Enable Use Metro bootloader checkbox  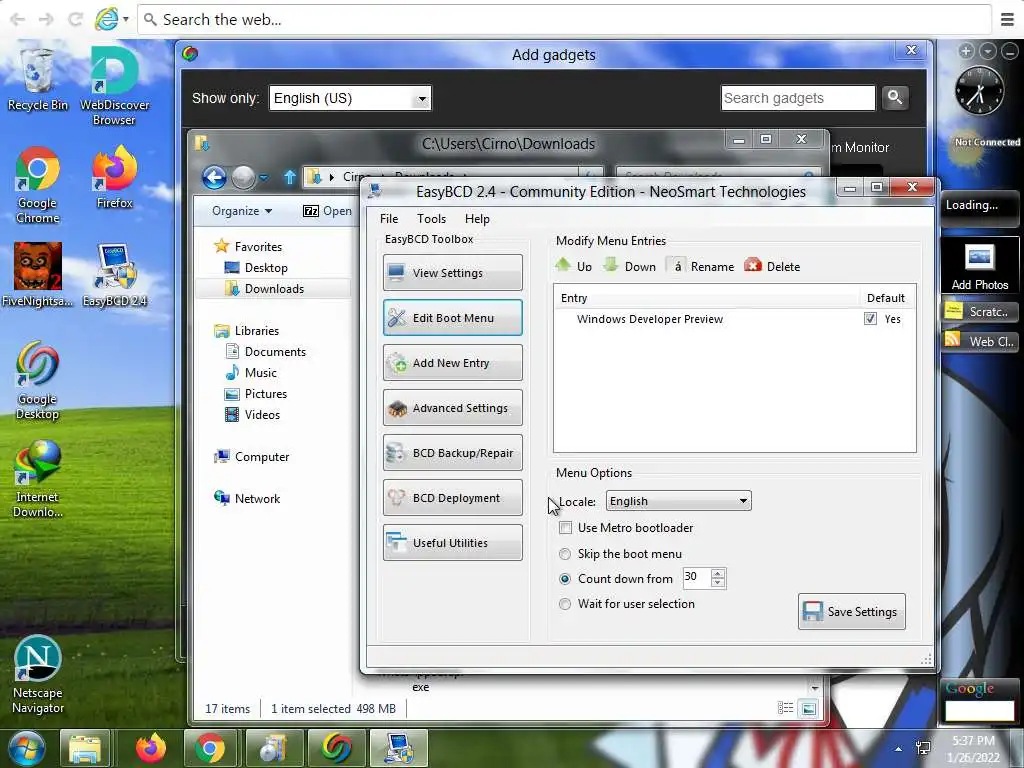566,528
